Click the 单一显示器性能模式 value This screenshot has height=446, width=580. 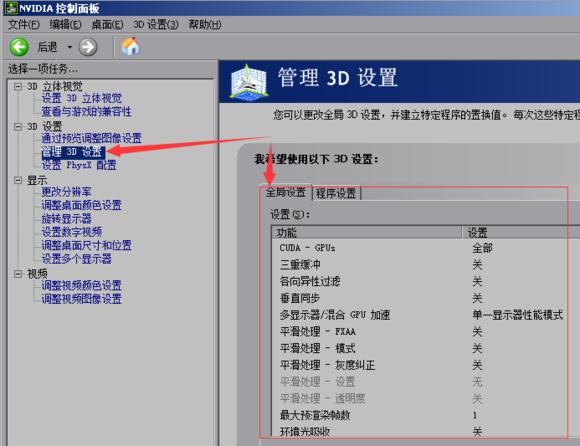(517, 315)
